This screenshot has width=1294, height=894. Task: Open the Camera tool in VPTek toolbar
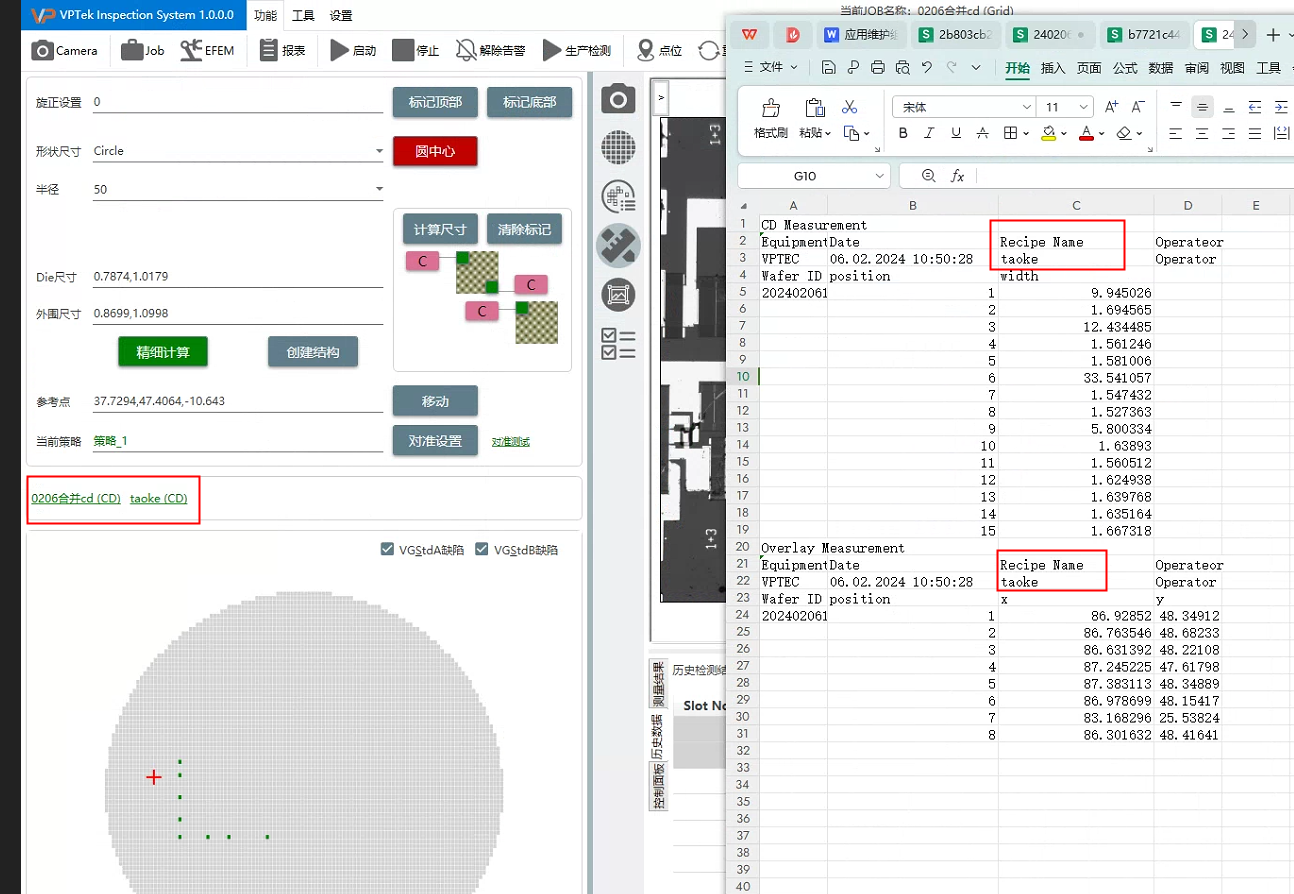(64, 50)
